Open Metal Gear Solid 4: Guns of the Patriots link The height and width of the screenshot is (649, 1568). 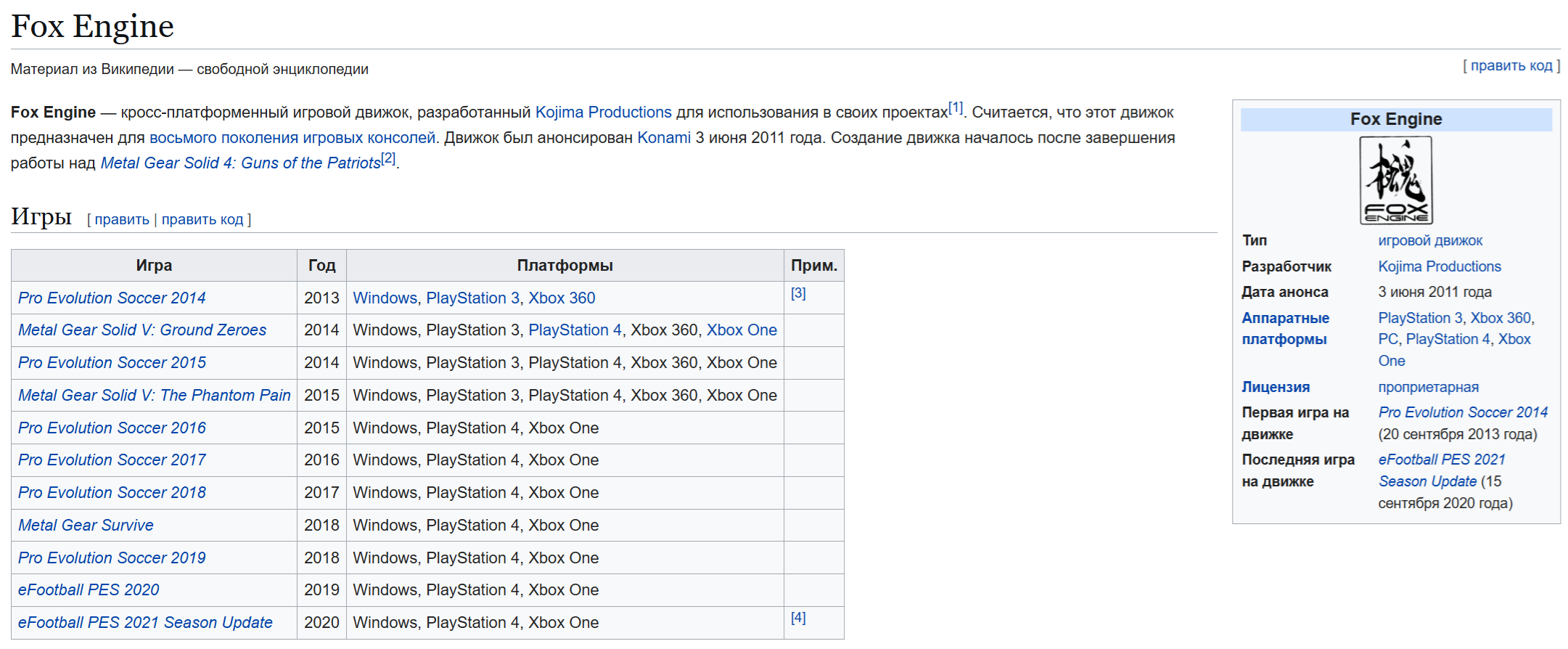[241, 163]
